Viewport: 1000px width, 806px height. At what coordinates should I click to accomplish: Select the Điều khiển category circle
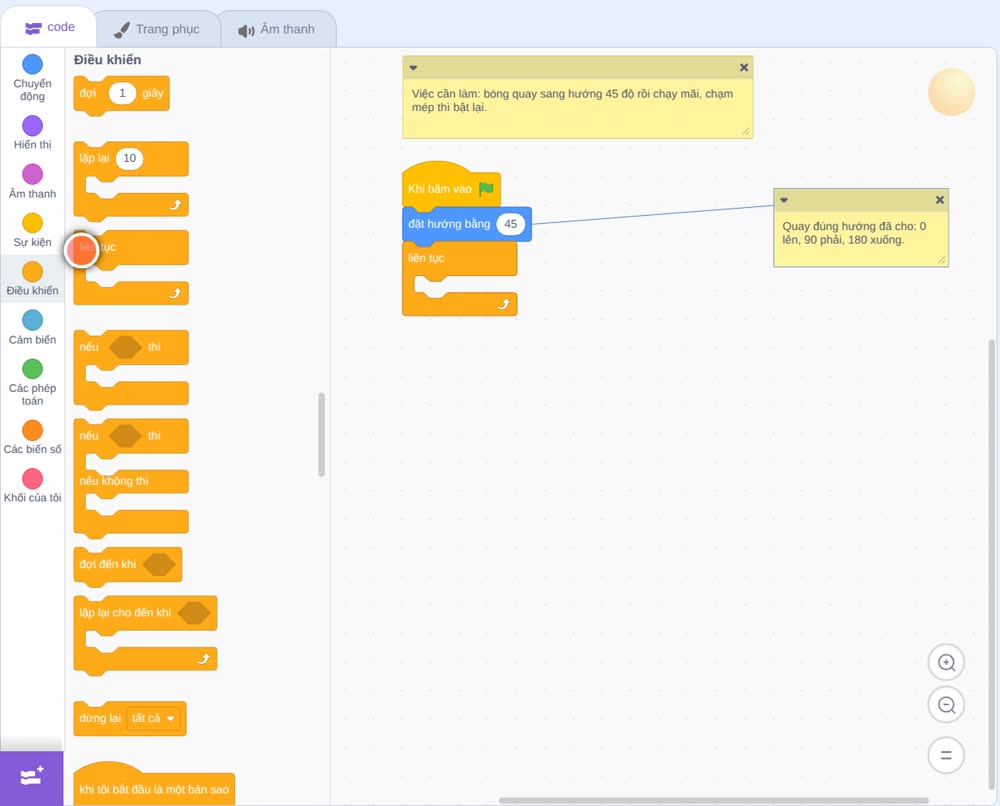pyautogui.click(x=33, y=272)
